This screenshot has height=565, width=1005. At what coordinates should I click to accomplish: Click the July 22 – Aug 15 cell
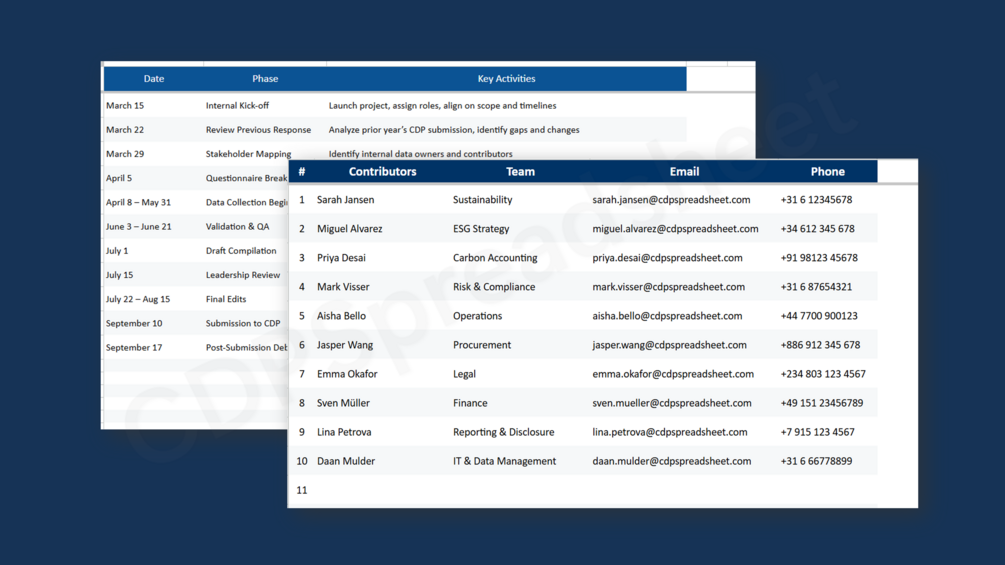[138, 299]
